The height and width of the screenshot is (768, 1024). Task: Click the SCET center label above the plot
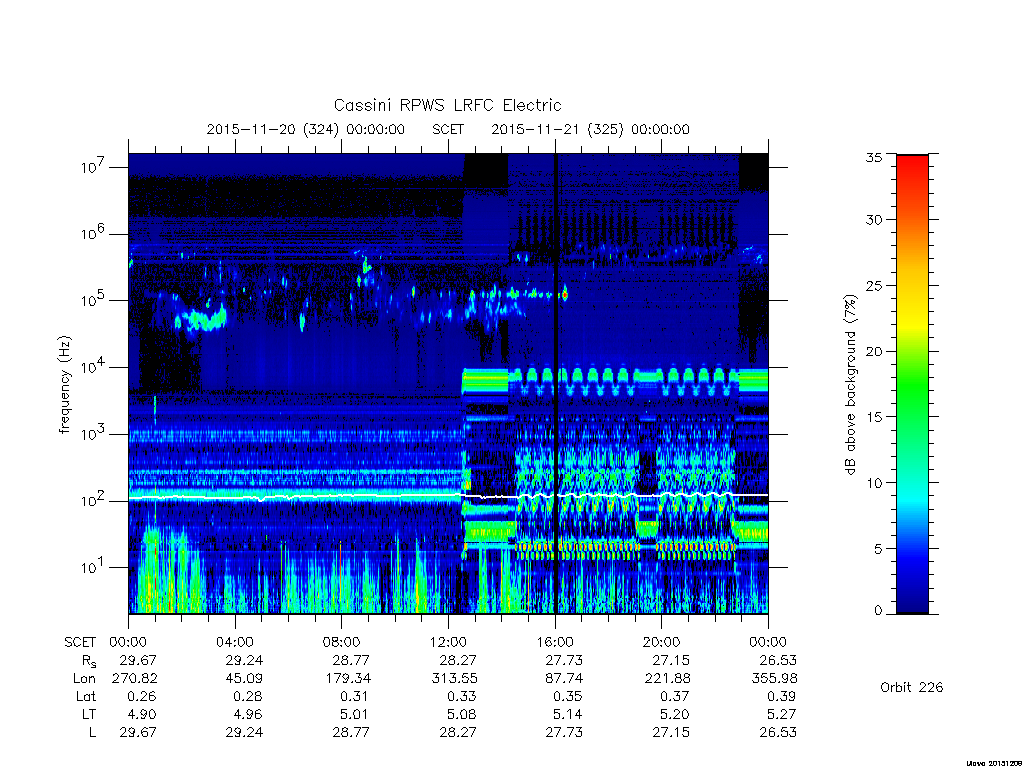coord(448,129)
